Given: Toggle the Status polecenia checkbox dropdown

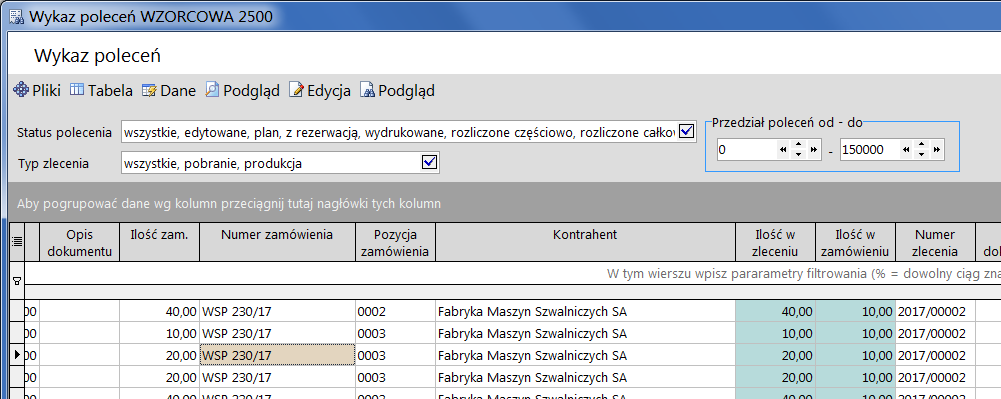Looking at the screenshot, I should point(687,132).
